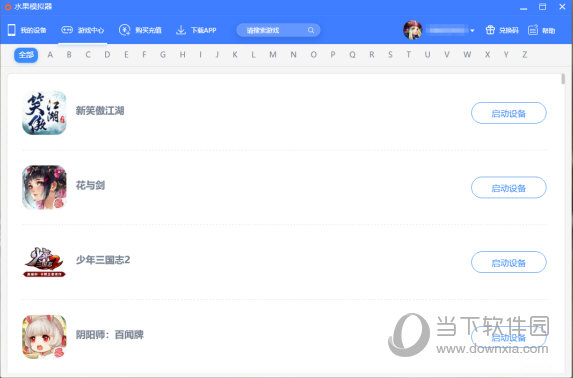Filter games by letter T

(x=409, y=55)
